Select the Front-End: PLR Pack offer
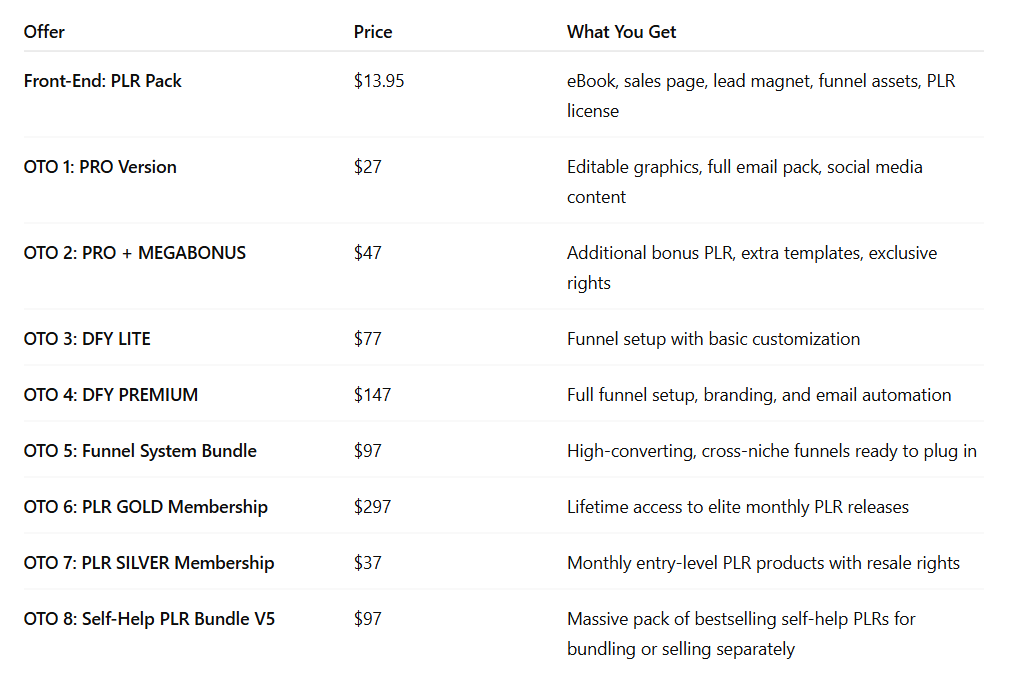The width and height of the screenshot is (1009, 678). (x=102, y=81)
